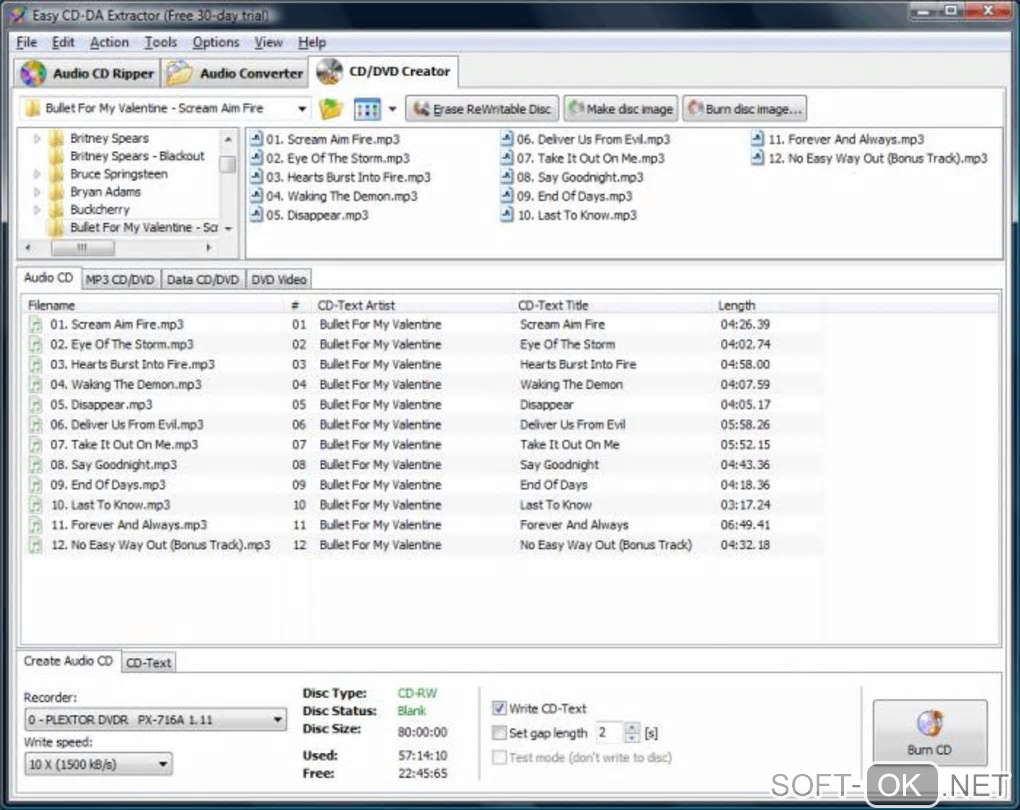The height and width of the screenshot is (810, 1020).
Task: Click the gap length value field
Action: coord(609,733)
